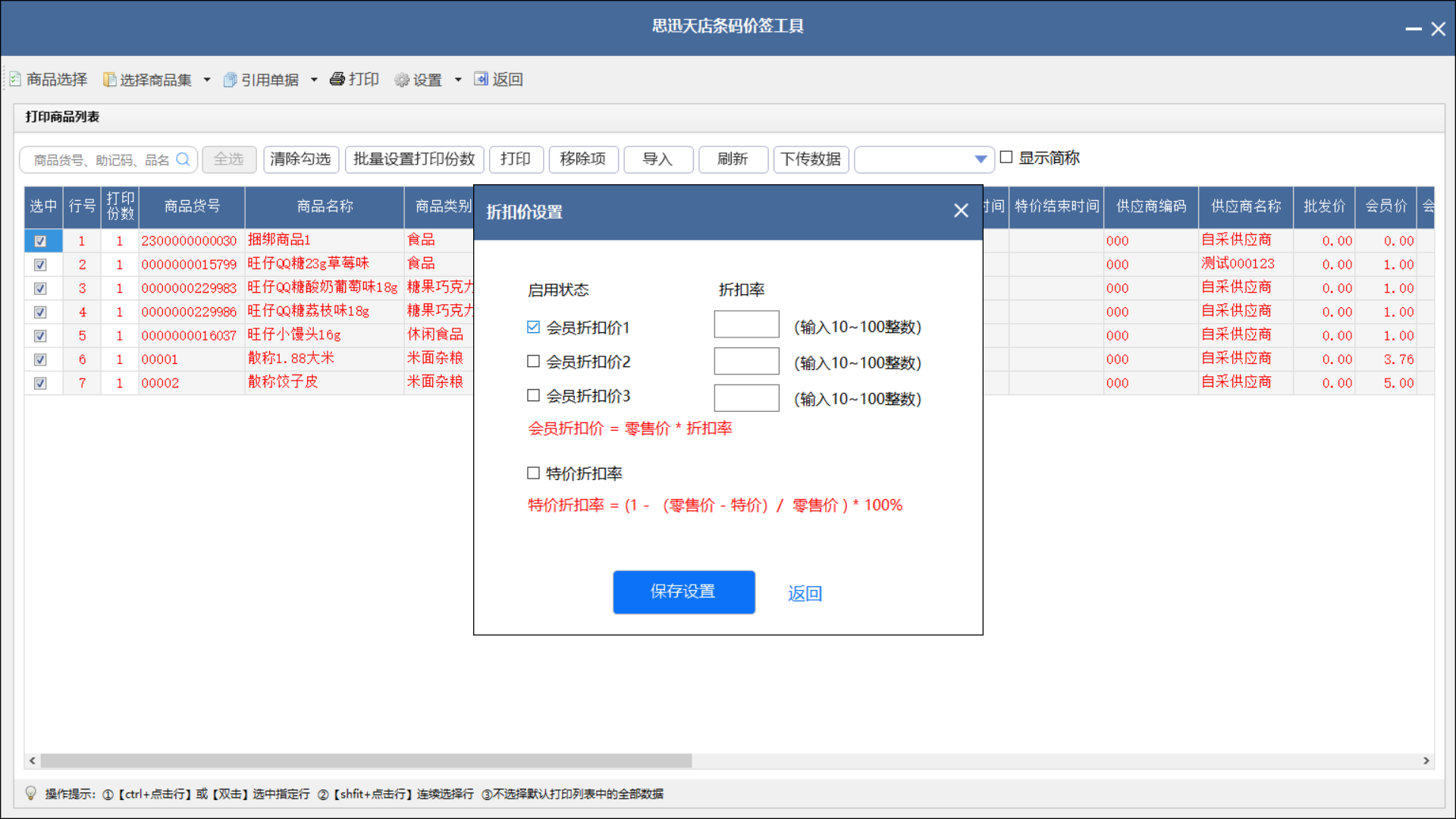This screenshot has width=1456, height=819.
Task: Click the 引用单据 document icon
Action: (231, 79)
